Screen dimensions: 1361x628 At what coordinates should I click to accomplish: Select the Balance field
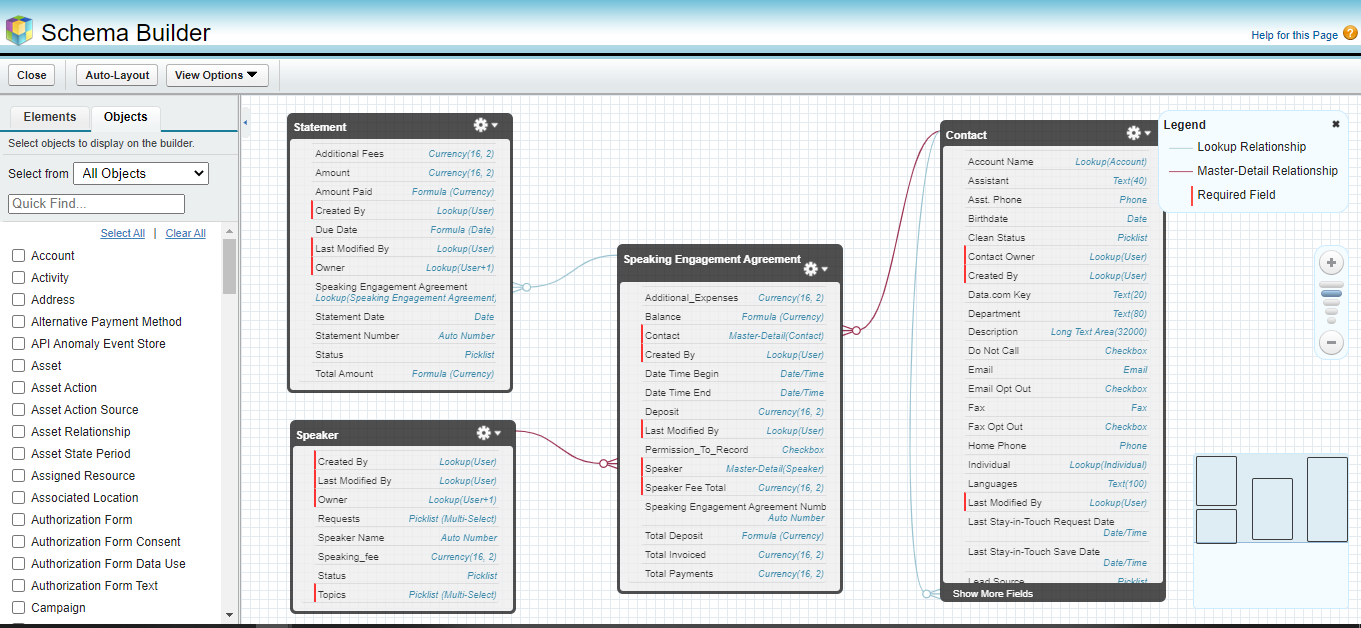click(734, 317)
